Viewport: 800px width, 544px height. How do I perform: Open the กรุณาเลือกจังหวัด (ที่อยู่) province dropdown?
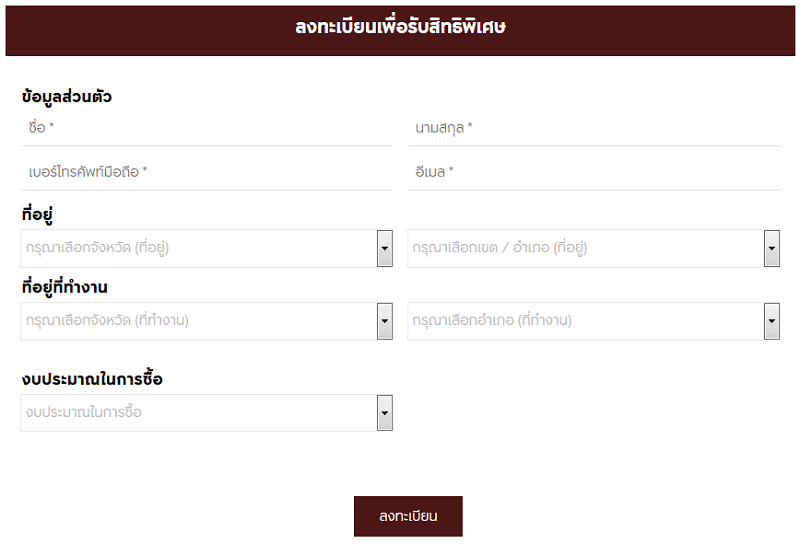pyautogui.click(x=207, y=249)
